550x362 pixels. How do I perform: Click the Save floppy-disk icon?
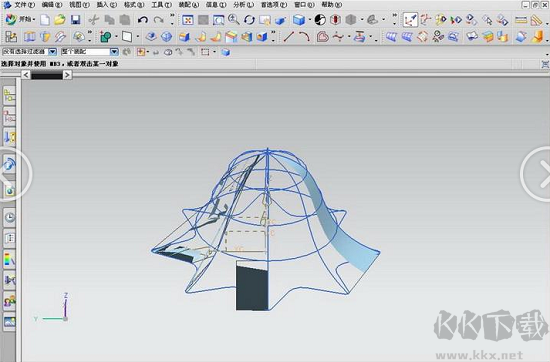click(76, 20)
